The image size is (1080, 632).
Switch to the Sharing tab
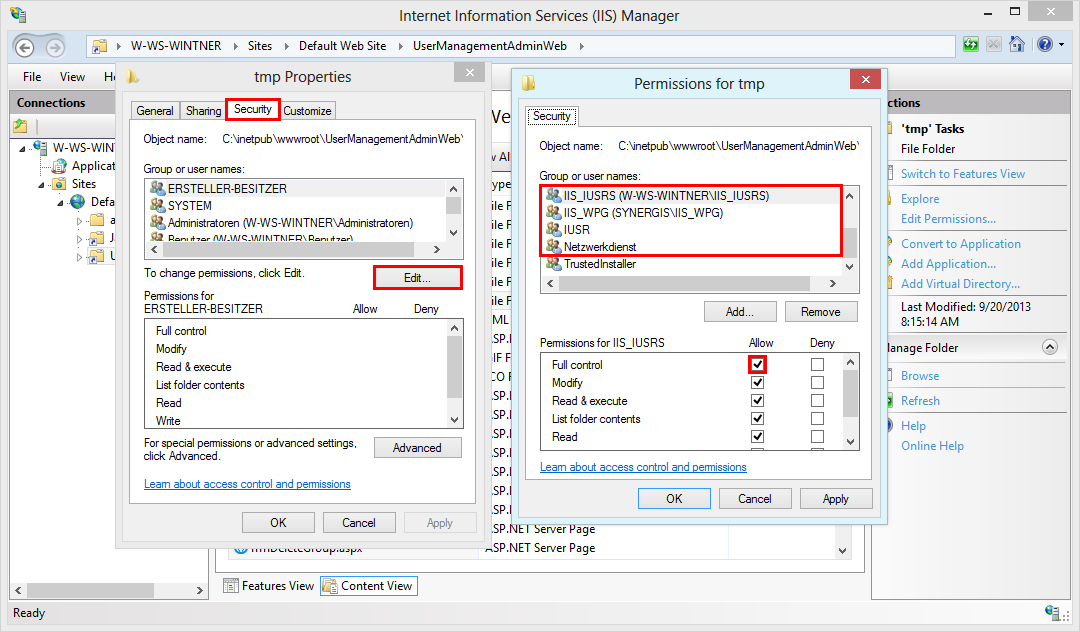(203, 110)
